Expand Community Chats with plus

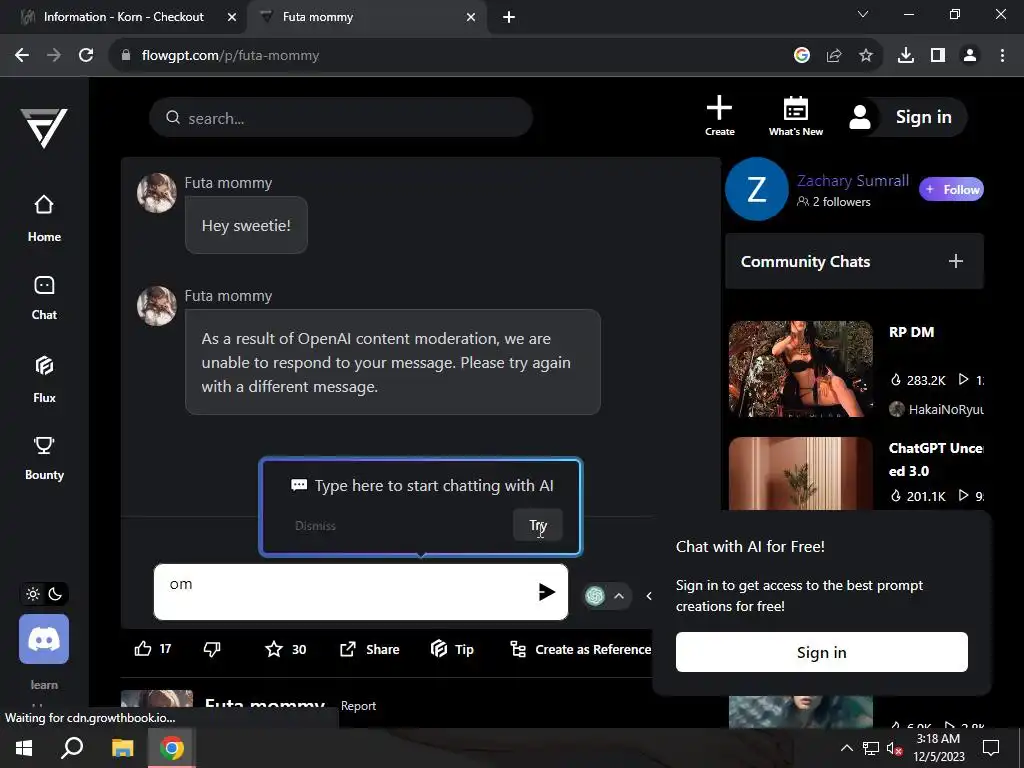click(955, 261)
